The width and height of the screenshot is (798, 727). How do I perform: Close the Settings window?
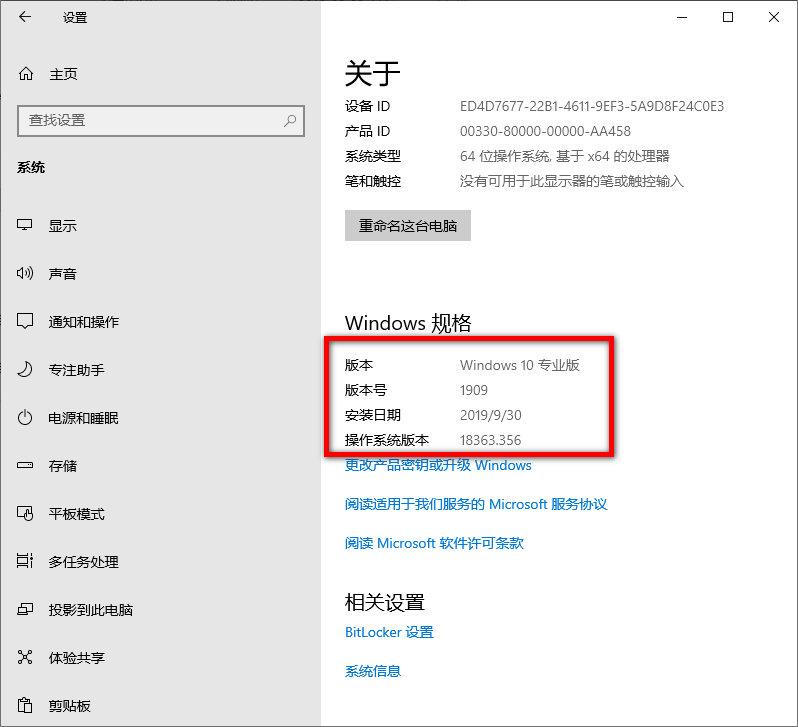click(774, 17)
